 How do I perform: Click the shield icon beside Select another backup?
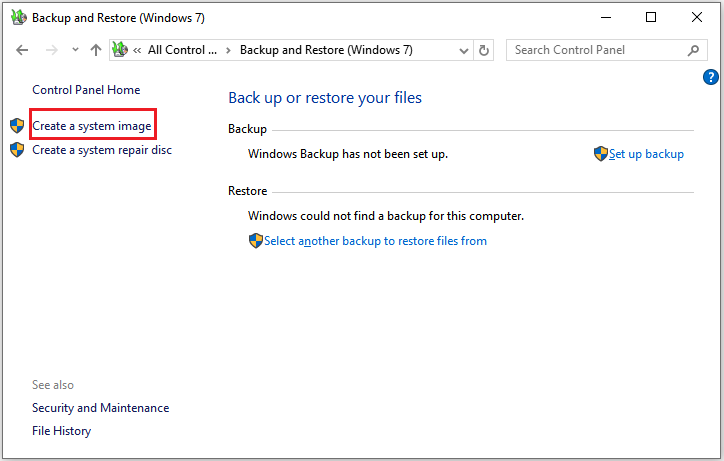(x=255, y=241)
